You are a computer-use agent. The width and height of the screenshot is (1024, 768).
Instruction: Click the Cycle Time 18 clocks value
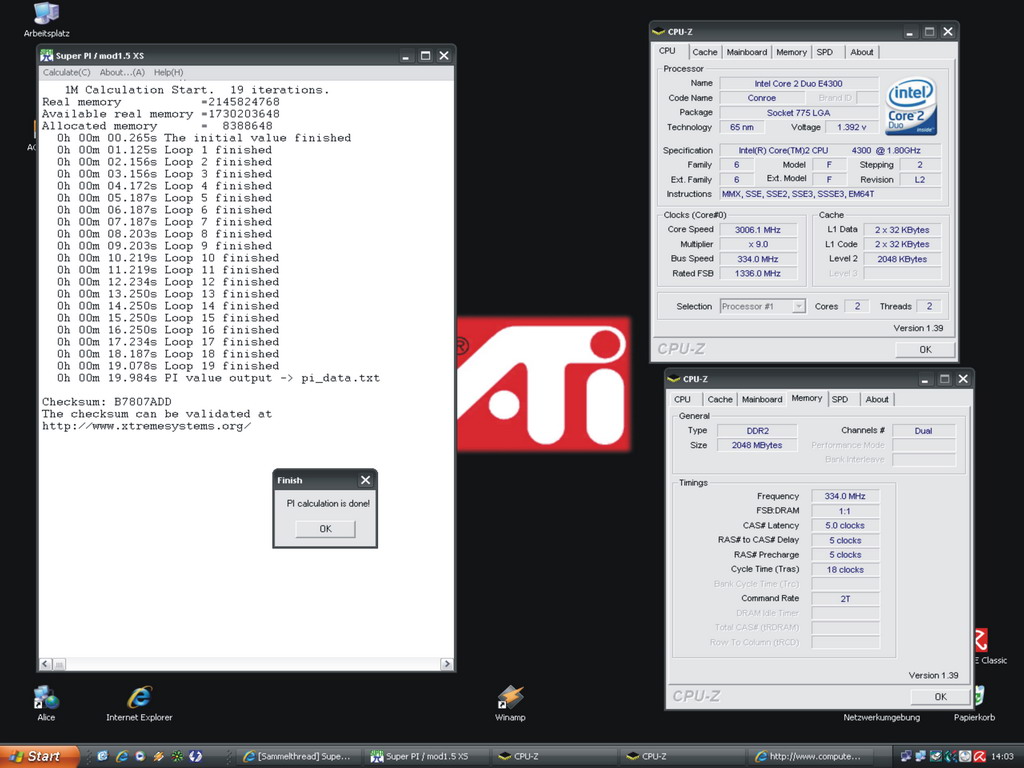845,570
